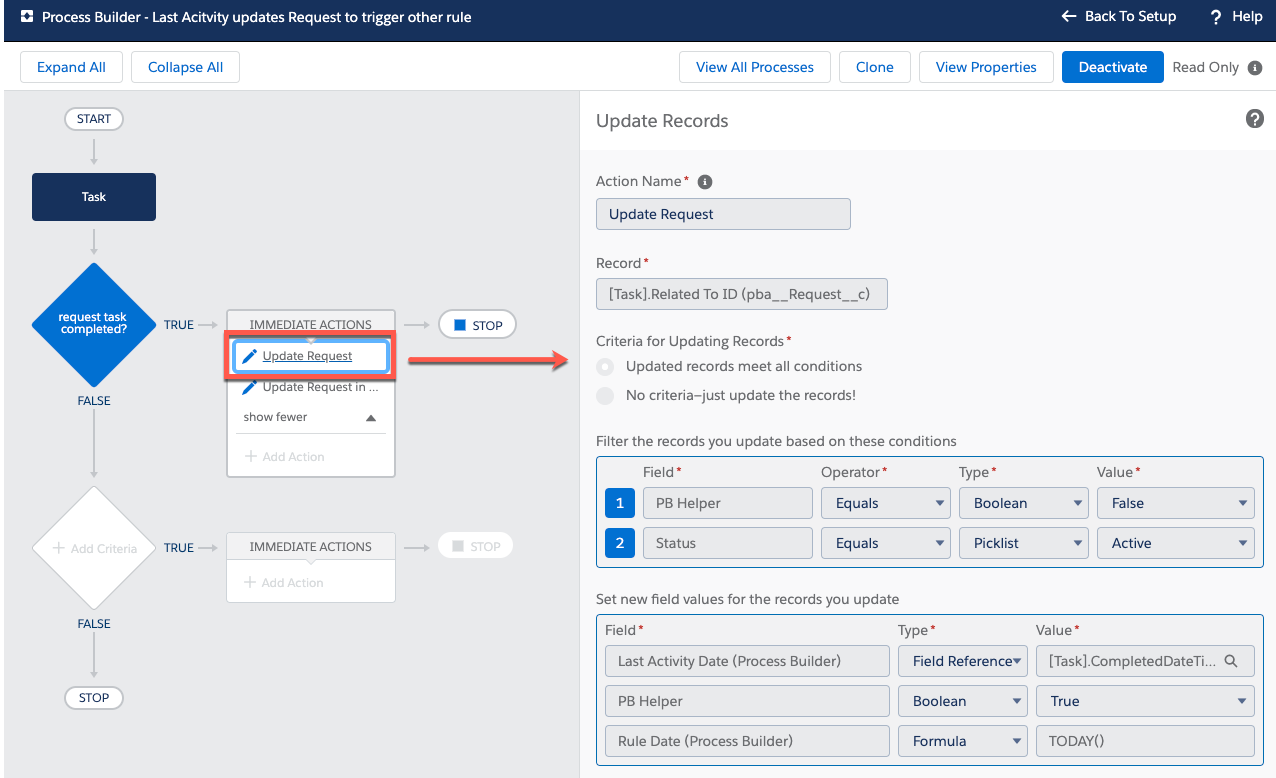Select the Task node in the flow

click(93, 197)
